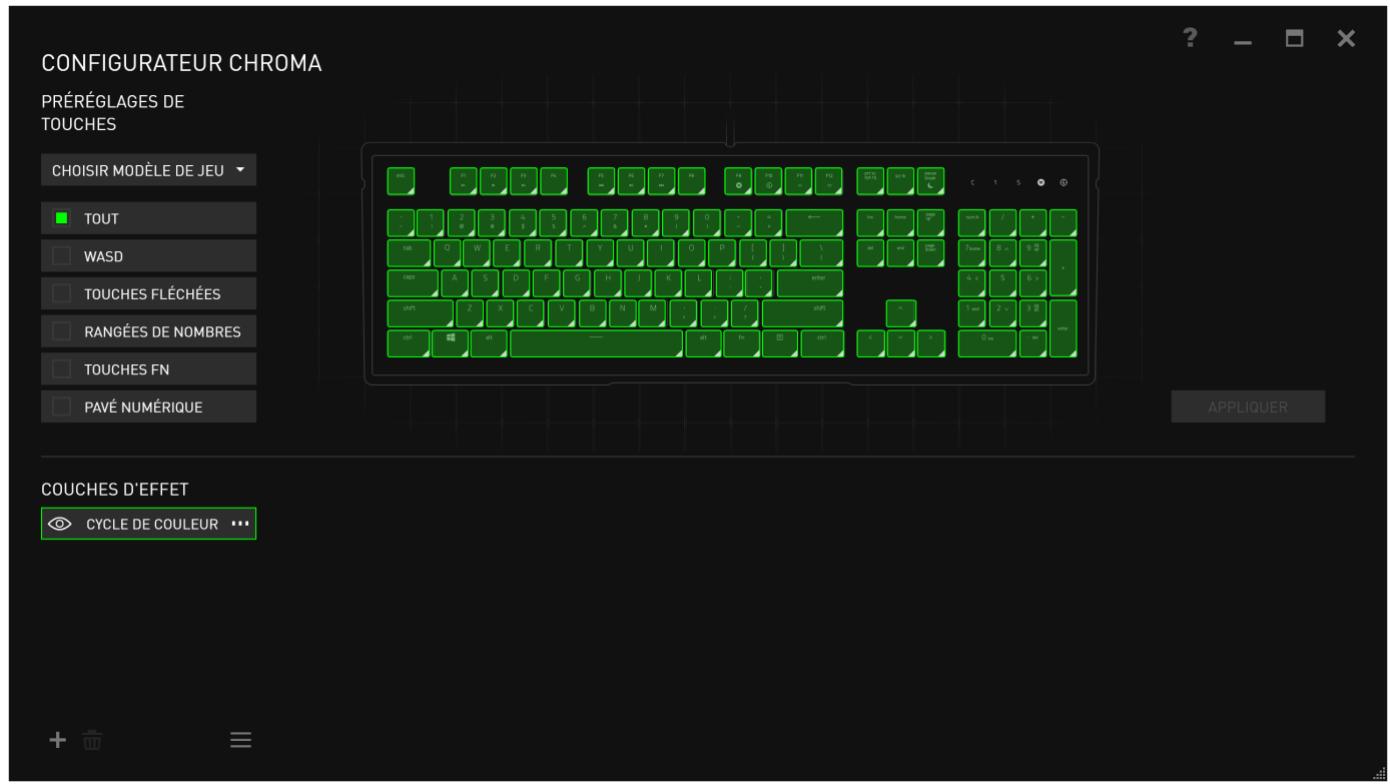This screenshot has width=1390, height=784.
Task: Select the End key
Action: coord(901,253)
